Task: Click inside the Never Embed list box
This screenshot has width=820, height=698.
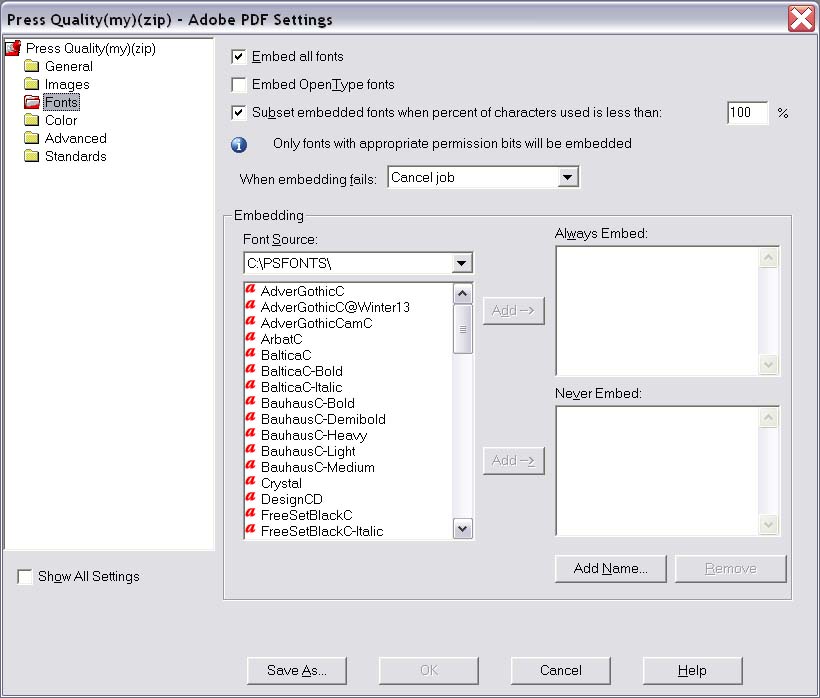Action: [x=657, y=471]
